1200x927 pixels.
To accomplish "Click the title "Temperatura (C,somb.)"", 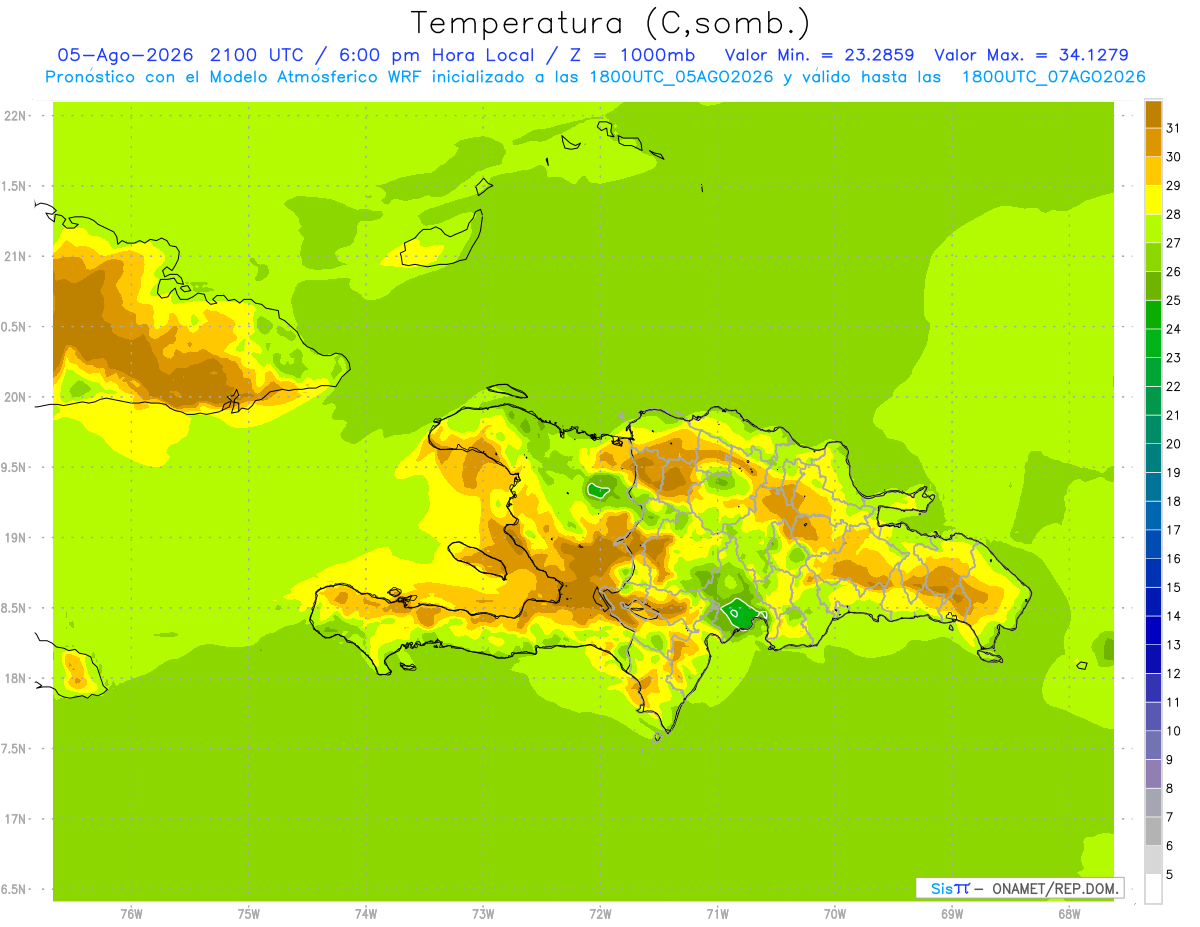I will coord(611,23).
